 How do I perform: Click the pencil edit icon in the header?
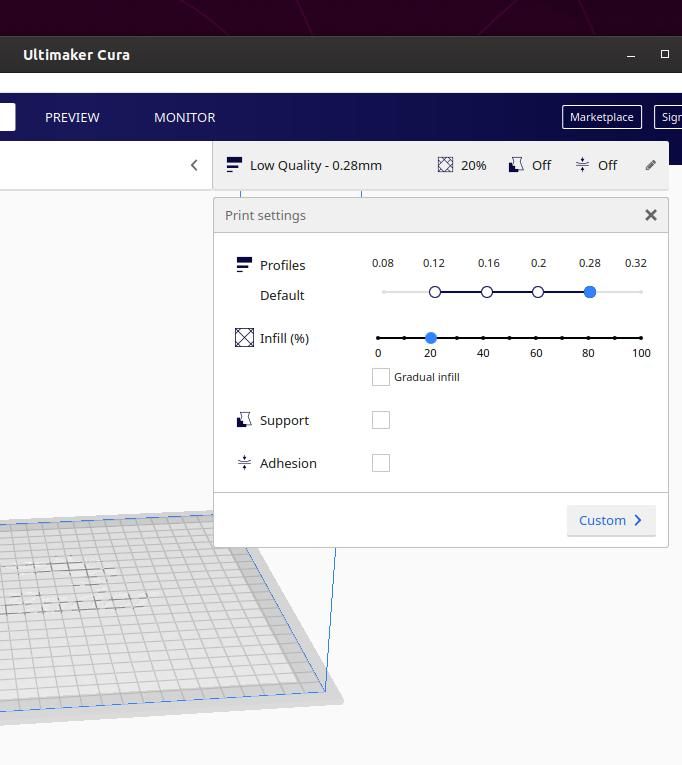point(650,165)
